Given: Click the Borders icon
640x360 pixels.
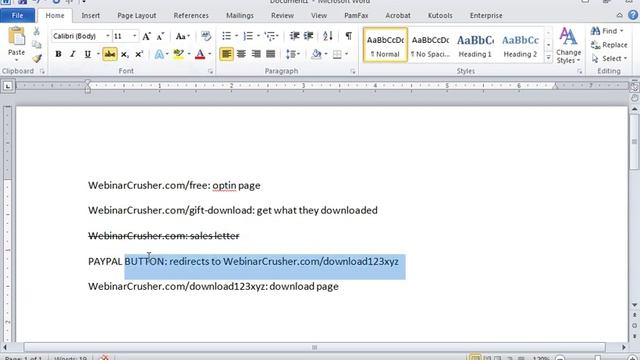Looking at the screenshot, I should [337, 54].
